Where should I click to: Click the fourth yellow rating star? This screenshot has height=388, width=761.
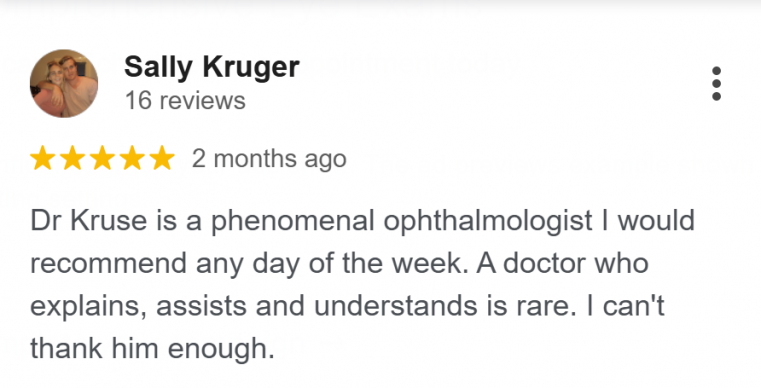(x=132, y=158)
